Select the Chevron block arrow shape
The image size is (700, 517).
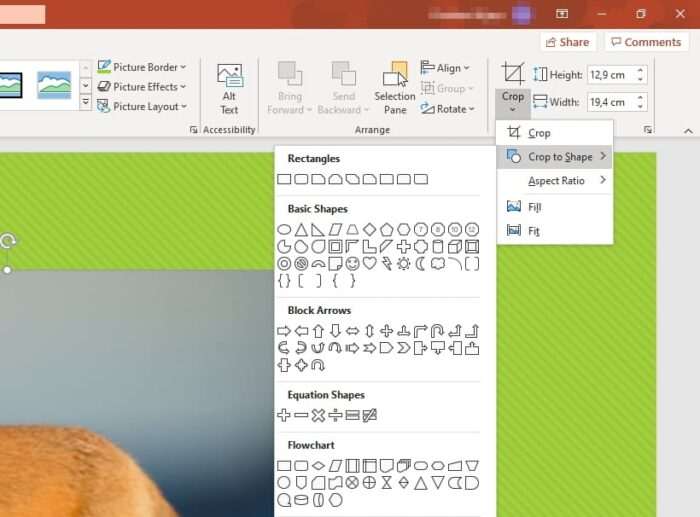pos(404,348)
